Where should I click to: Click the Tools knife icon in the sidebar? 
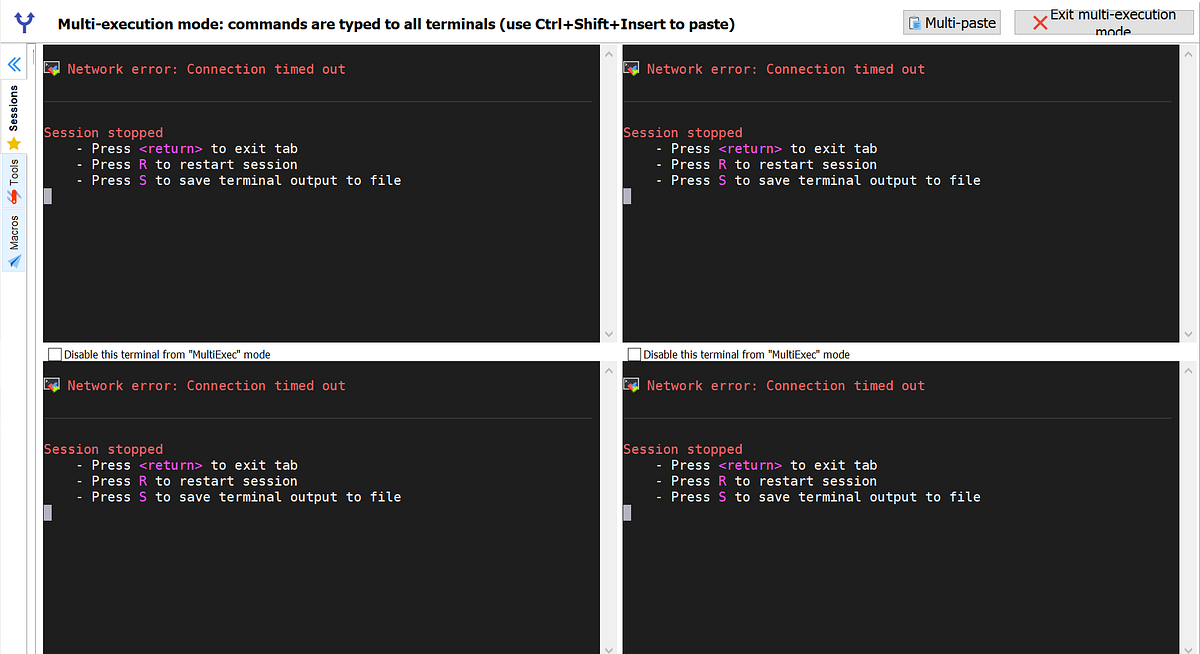[x=14, y=197]
